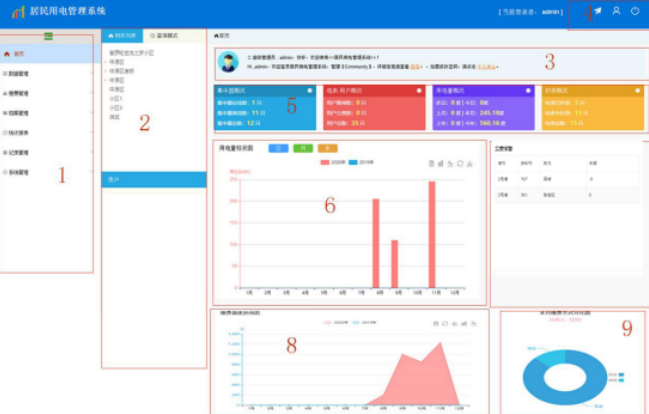Toggle white dot on blue 集中器概况 card
Image resolution: width=649 pixels, height=414 pixels.
(310, 90)
